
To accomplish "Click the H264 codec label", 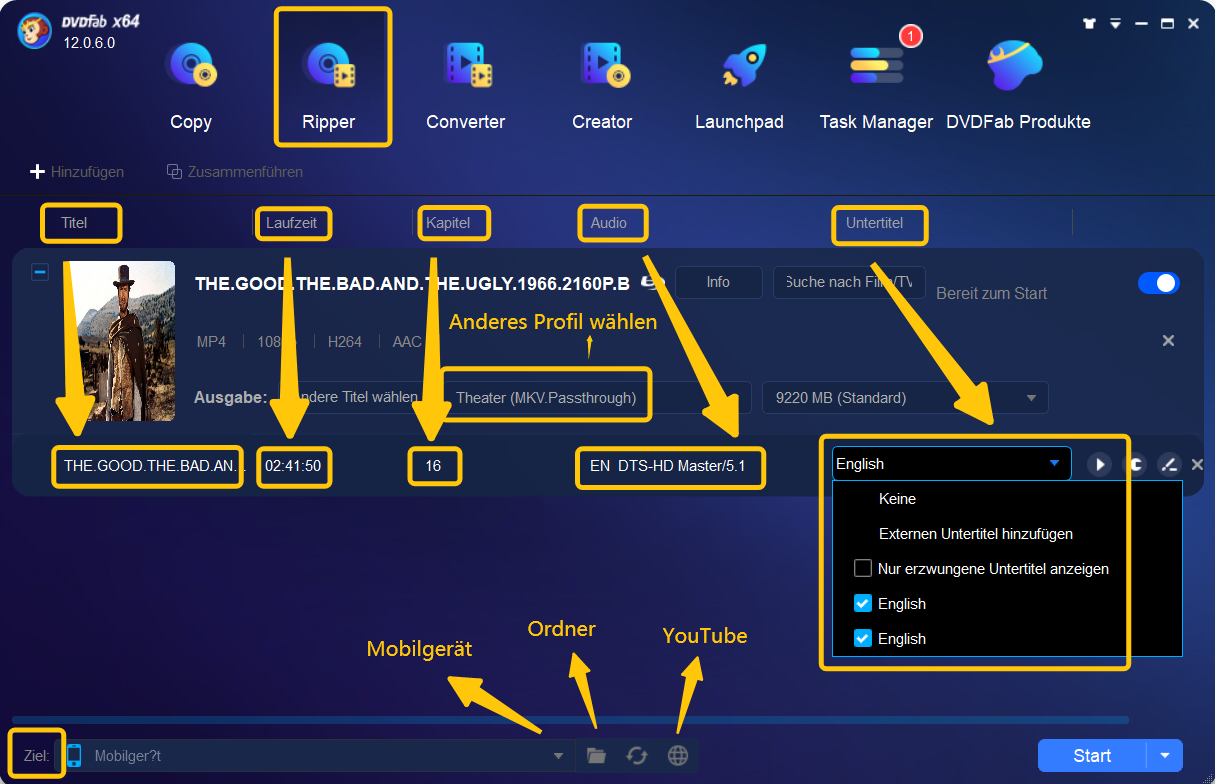I will click(x=344, y=341).
